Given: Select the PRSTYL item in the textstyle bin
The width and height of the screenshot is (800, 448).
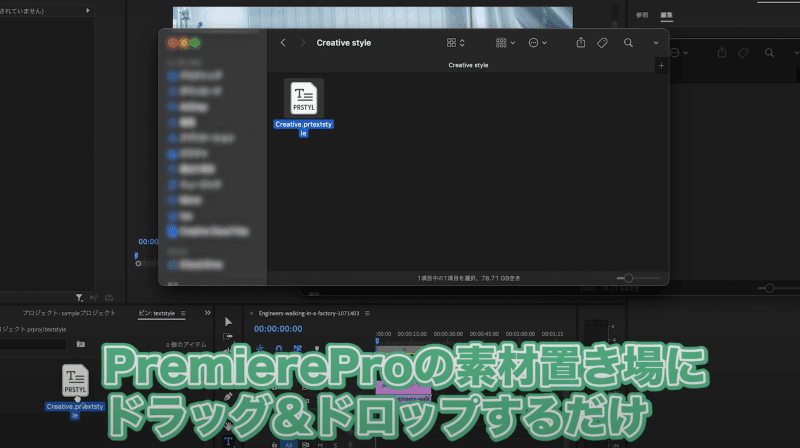Looking at the screenshot, I should [x=76, y=381].
